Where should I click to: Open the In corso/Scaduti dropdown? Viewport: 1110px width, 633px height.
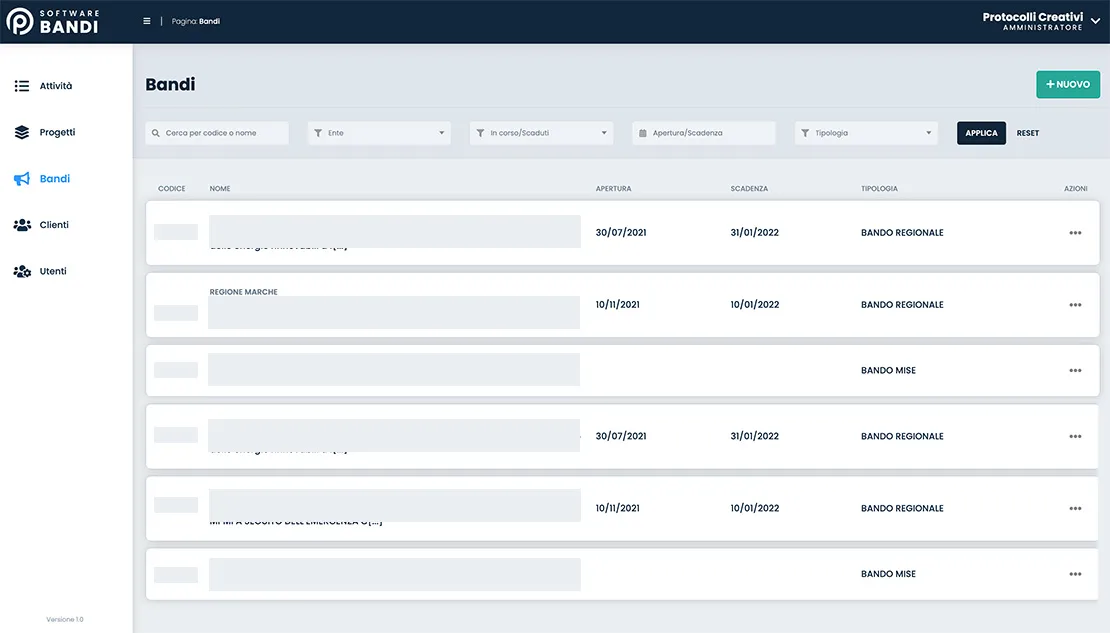pyautogui.click(x=541, y=133)
